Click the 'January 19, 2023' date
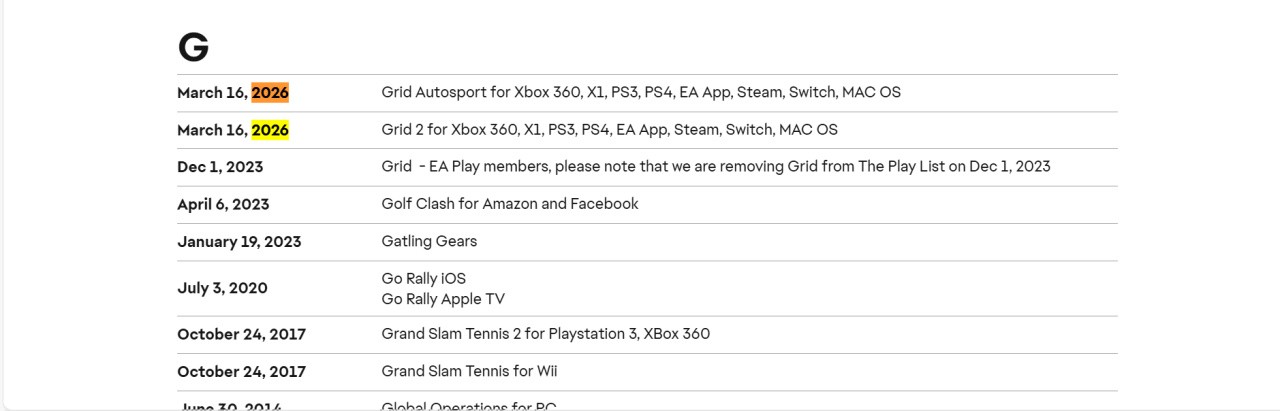This screenshot has height=411, width=1280. click(239, 242)
